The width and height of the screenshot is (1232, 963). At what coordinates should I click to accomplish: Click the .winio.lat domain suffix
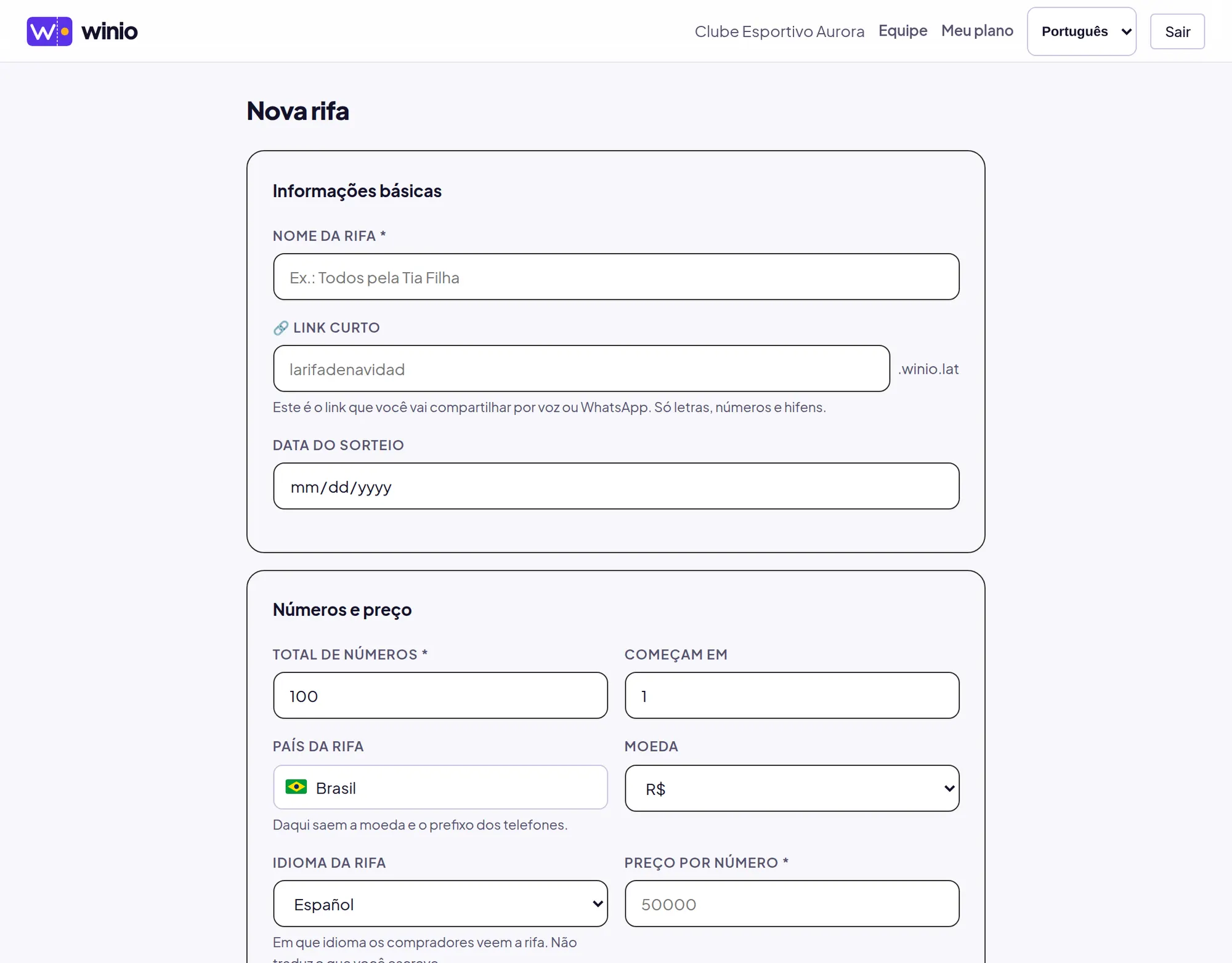pyautogui.click(x=928, y=369)
